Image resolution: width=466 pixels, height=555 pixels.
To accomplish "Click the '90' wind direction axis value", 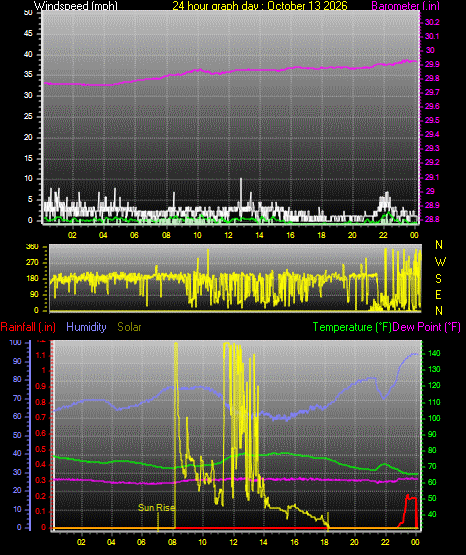I will [34, 294].
